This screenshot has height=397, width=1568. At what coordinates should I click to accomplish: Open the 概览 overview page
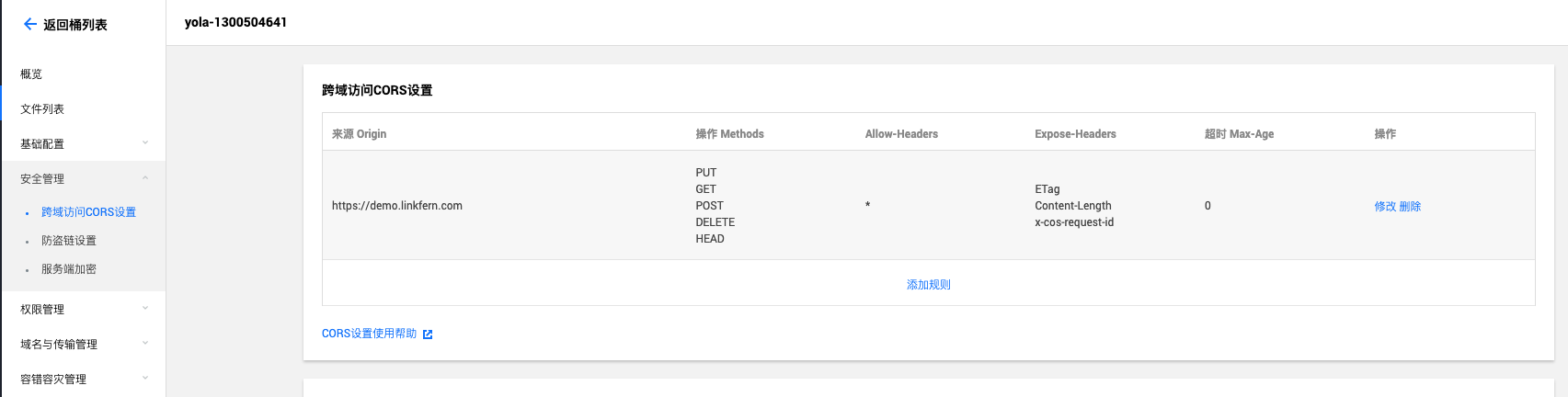(31, 74)
